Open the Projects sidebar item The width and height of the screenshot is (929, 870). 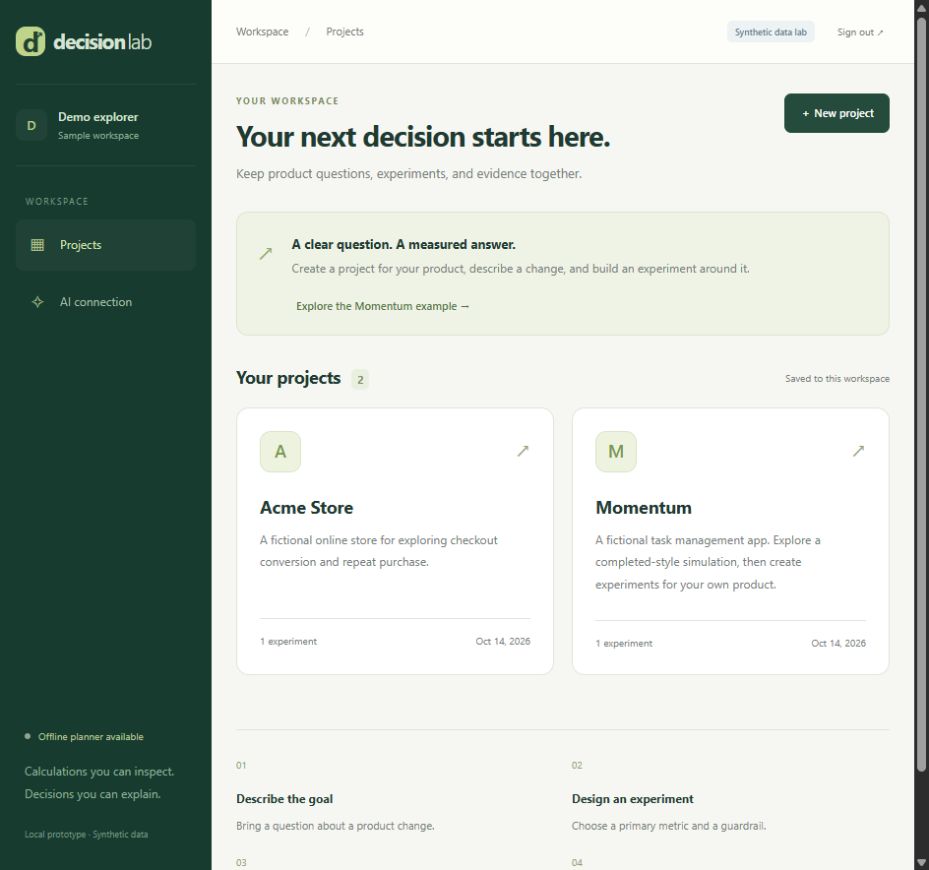point(106,245)
